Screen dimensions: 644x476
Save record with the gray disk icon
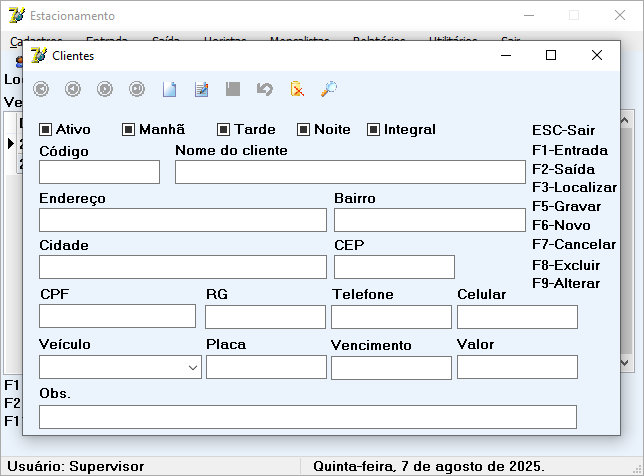(x=233, y=89)
